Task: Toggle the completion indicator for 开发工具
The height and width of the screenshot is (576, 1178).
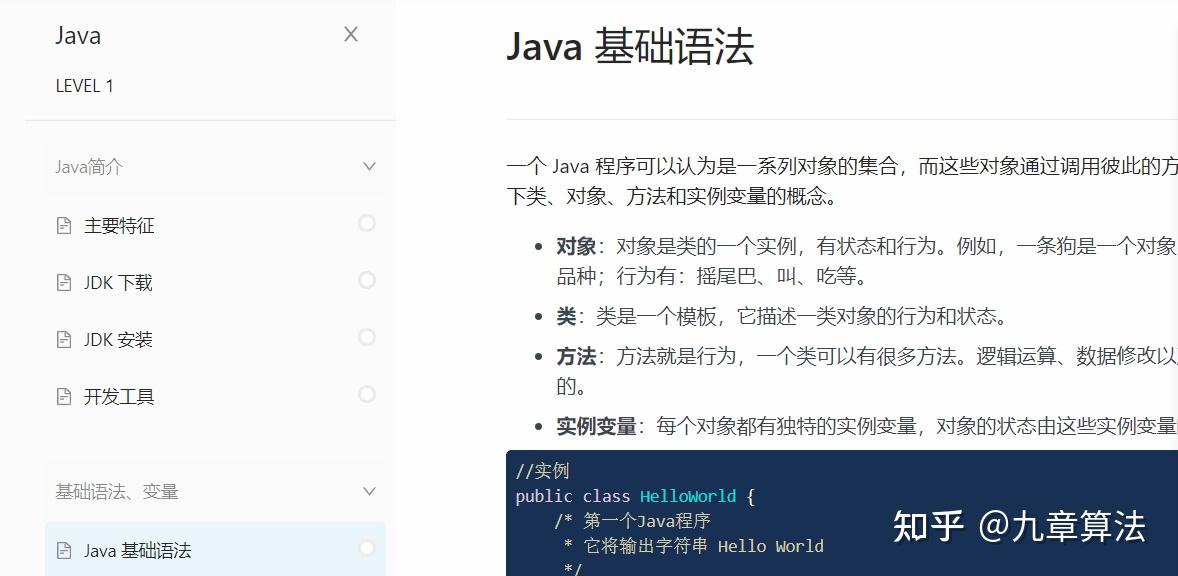Action: tap(367, 396)
